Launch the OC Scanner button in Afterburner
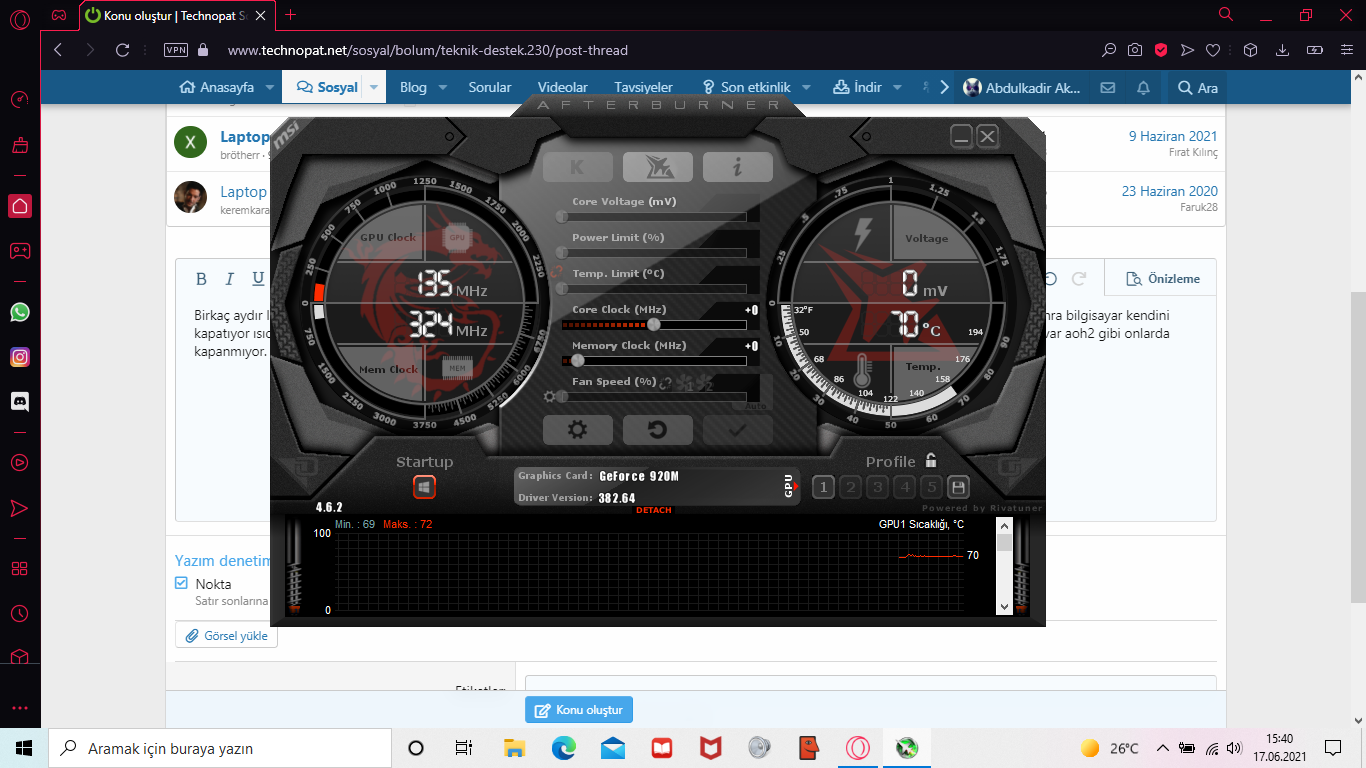This screenshot has width=1366, height=768. (x=657, y=167)
